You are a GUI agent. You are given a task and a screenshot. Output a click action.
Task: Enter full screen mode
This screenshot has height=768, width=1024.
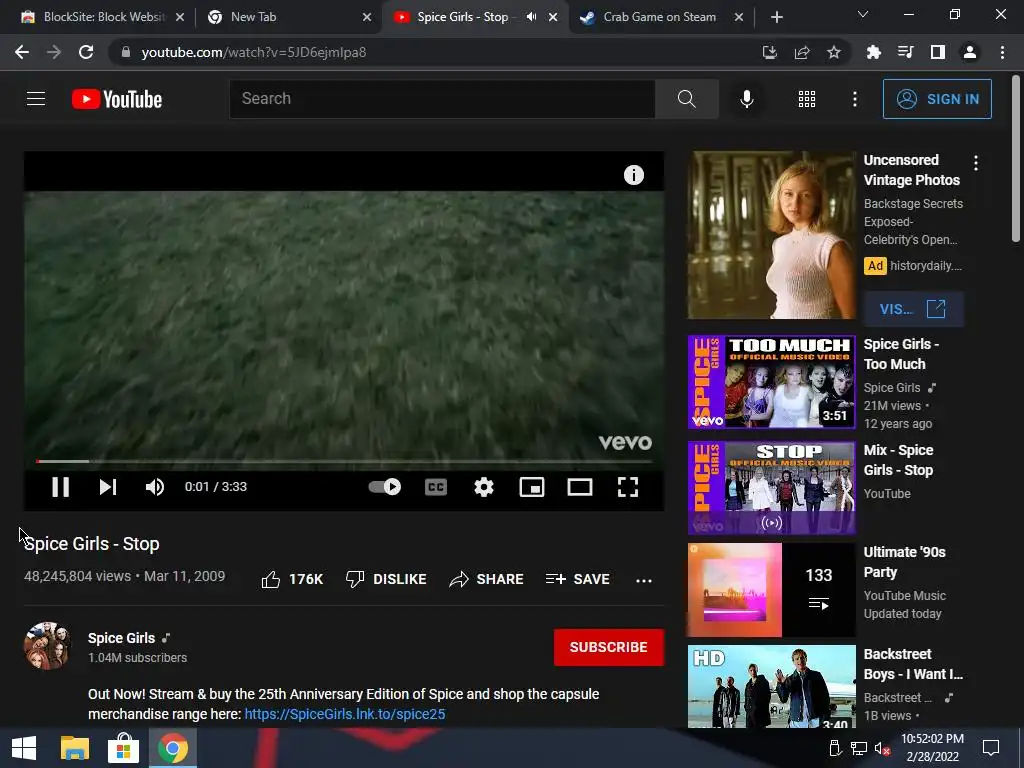(x=628, y=487)
